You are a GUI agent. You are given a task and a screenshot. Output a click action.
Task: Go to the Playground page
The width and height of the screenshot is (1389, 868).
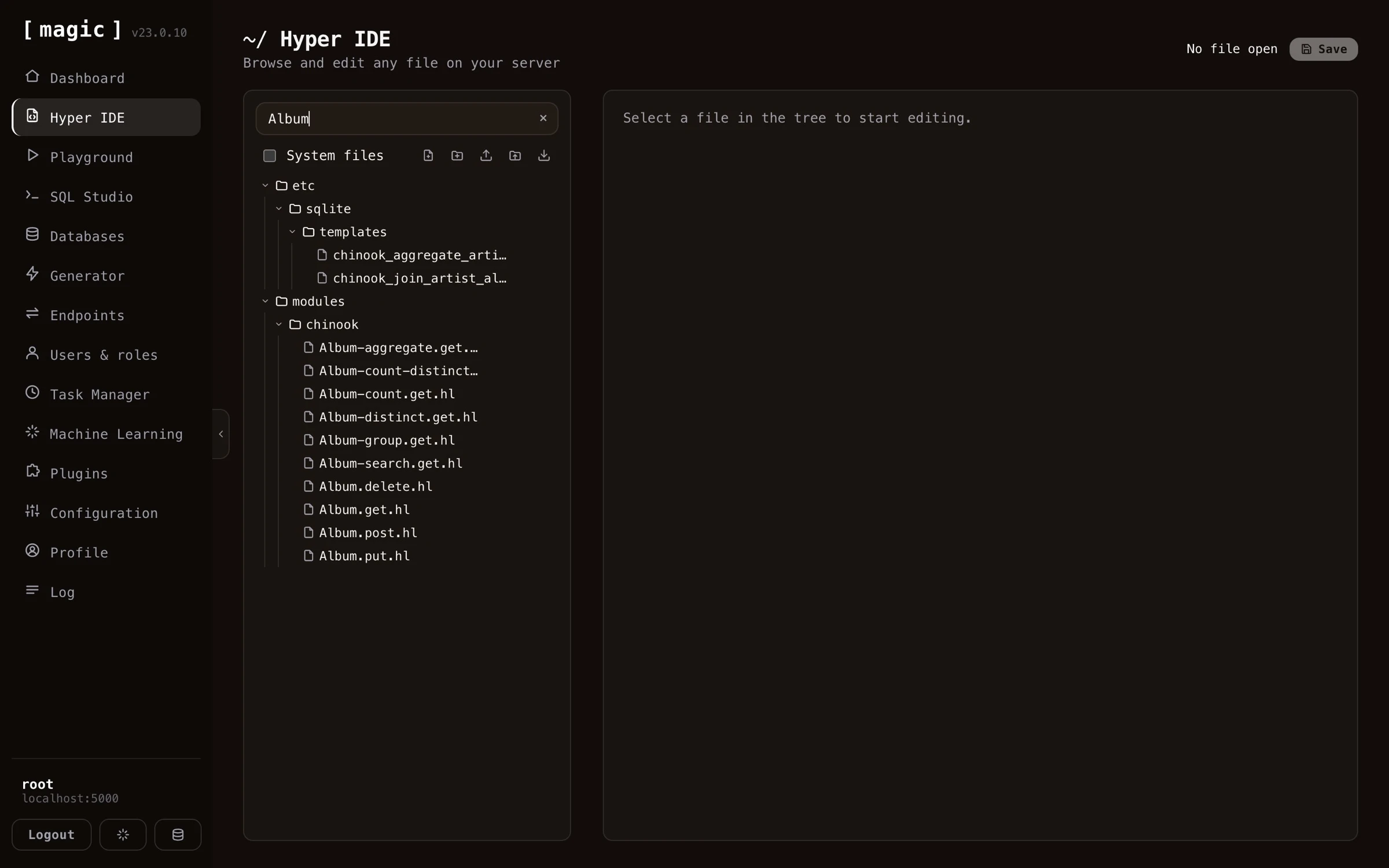pyautogui.click(x=106, y=157)
